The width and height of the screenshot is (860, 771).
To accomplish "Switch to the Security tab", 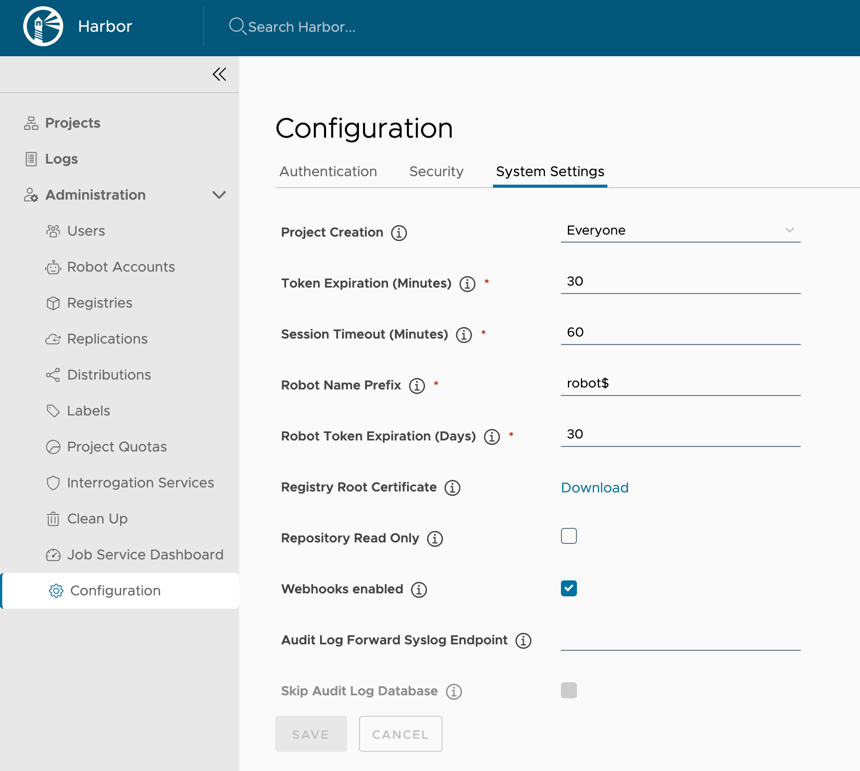I will [436, 172].
